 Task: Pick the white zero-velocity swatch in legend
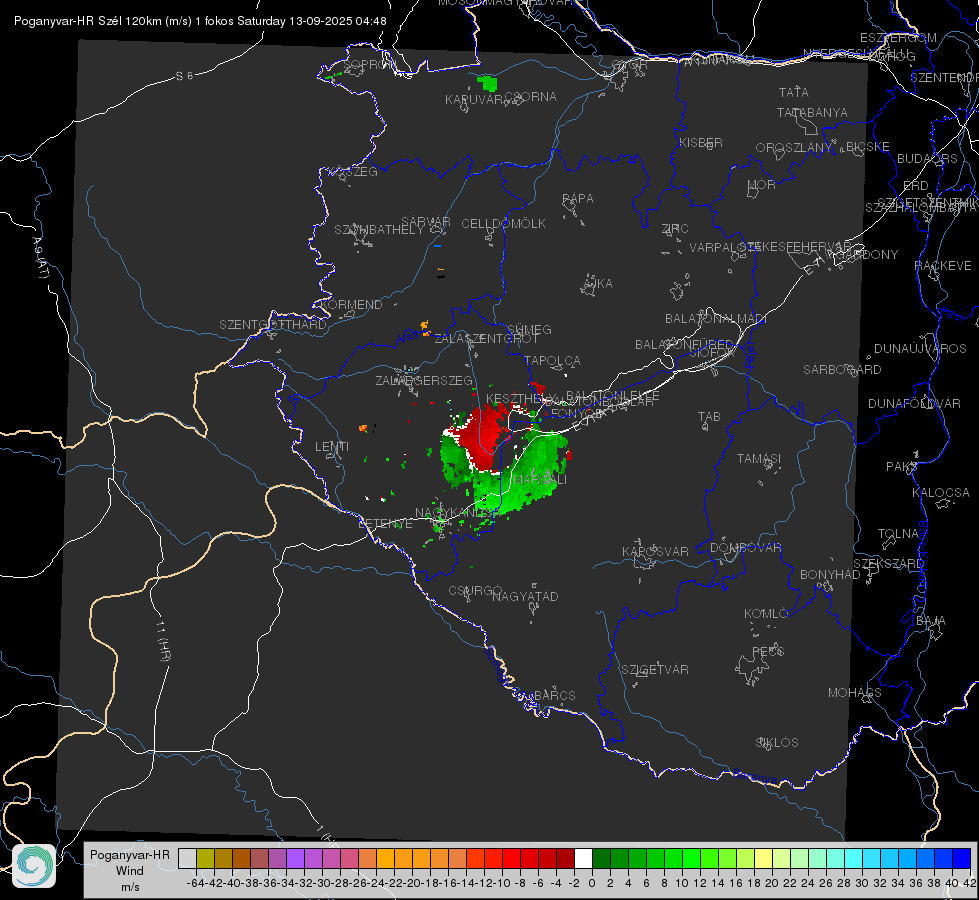coord(583,858)
